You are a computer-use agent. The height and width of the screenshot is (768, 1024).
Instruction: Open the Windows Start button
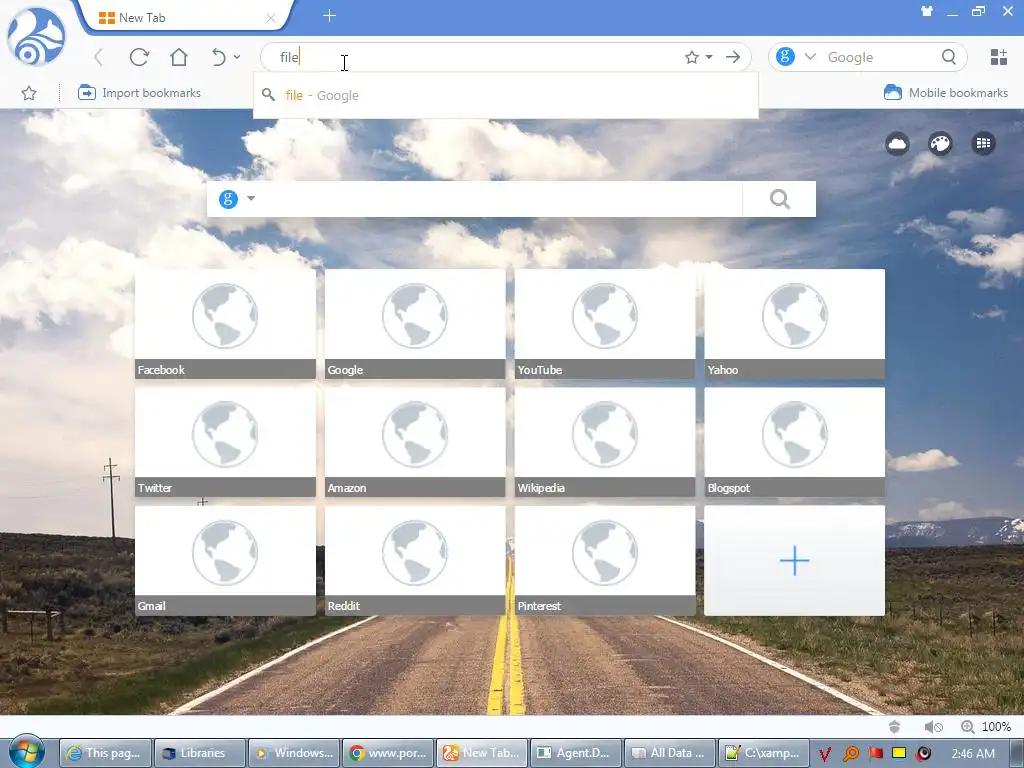tap(27, 752)
